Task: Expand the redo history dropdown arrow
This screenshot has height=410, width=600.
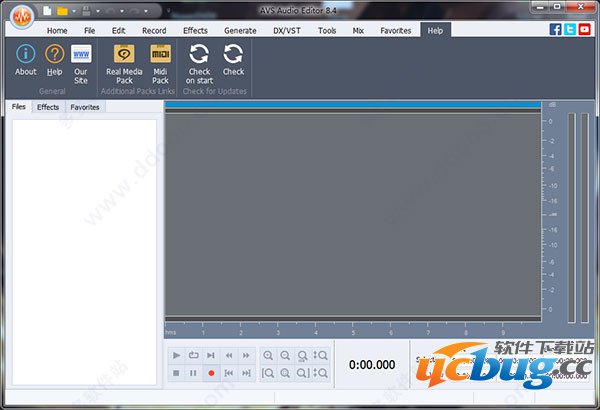Action: (146, 11)
